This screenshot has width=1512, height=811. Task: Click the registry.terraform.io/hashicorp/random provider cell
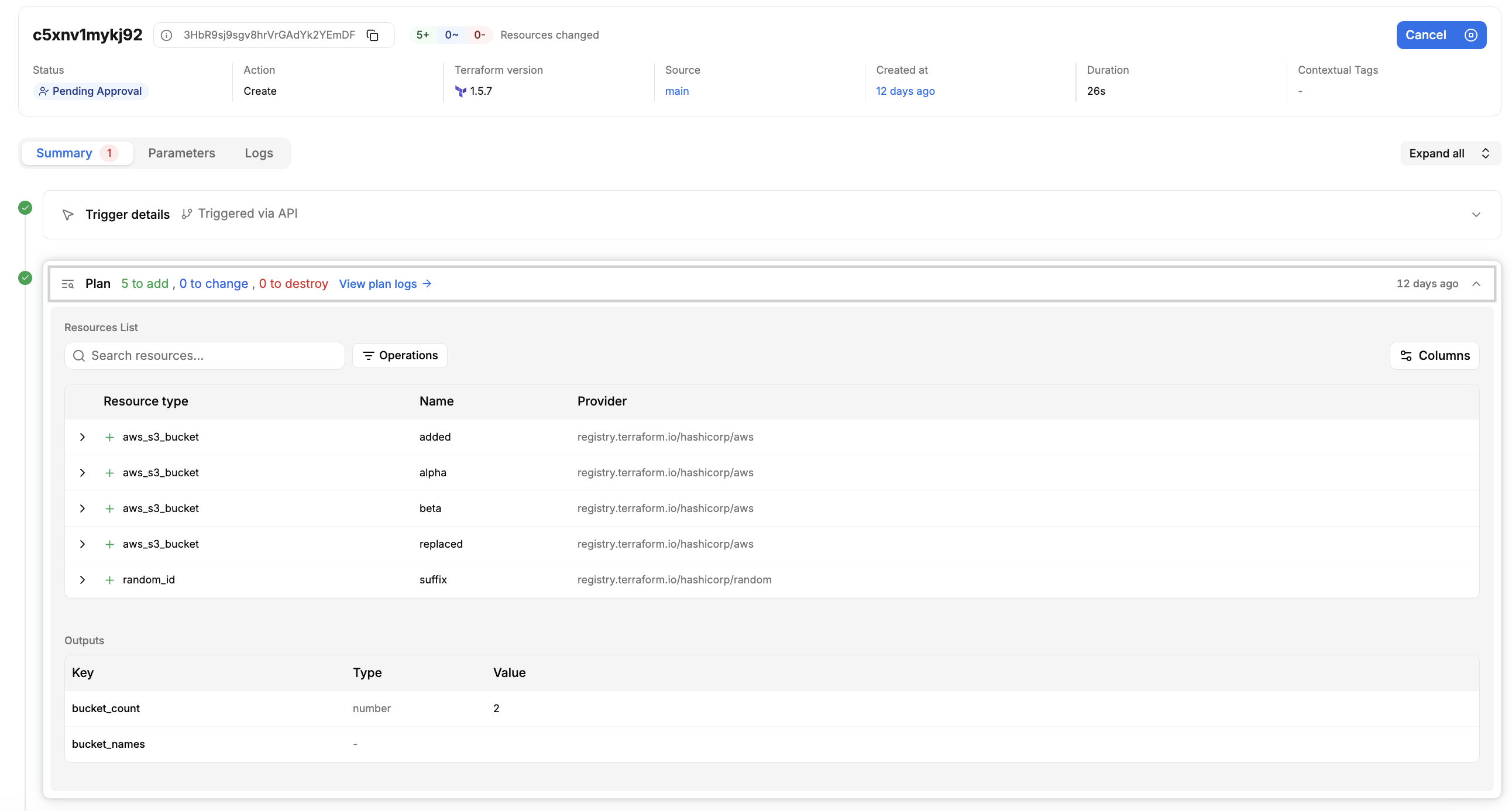click(x=675, y=580)
